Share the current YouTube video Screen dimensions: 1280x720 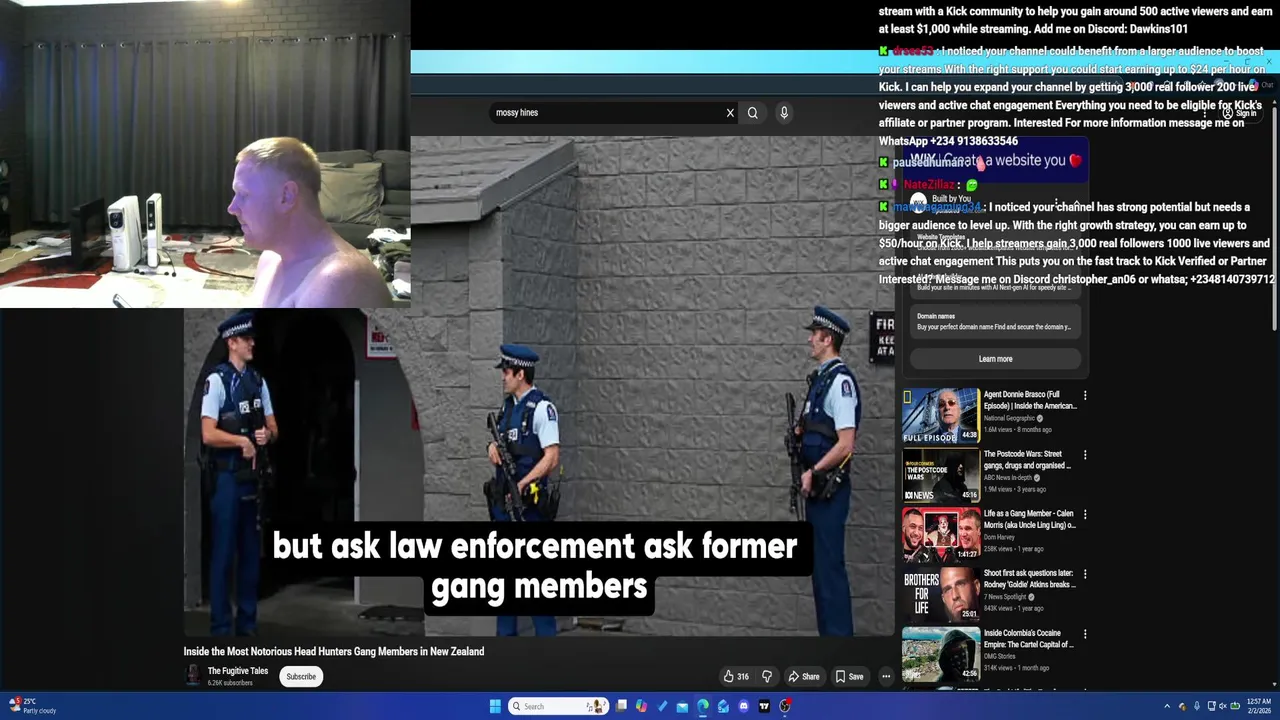pos(803,677)
